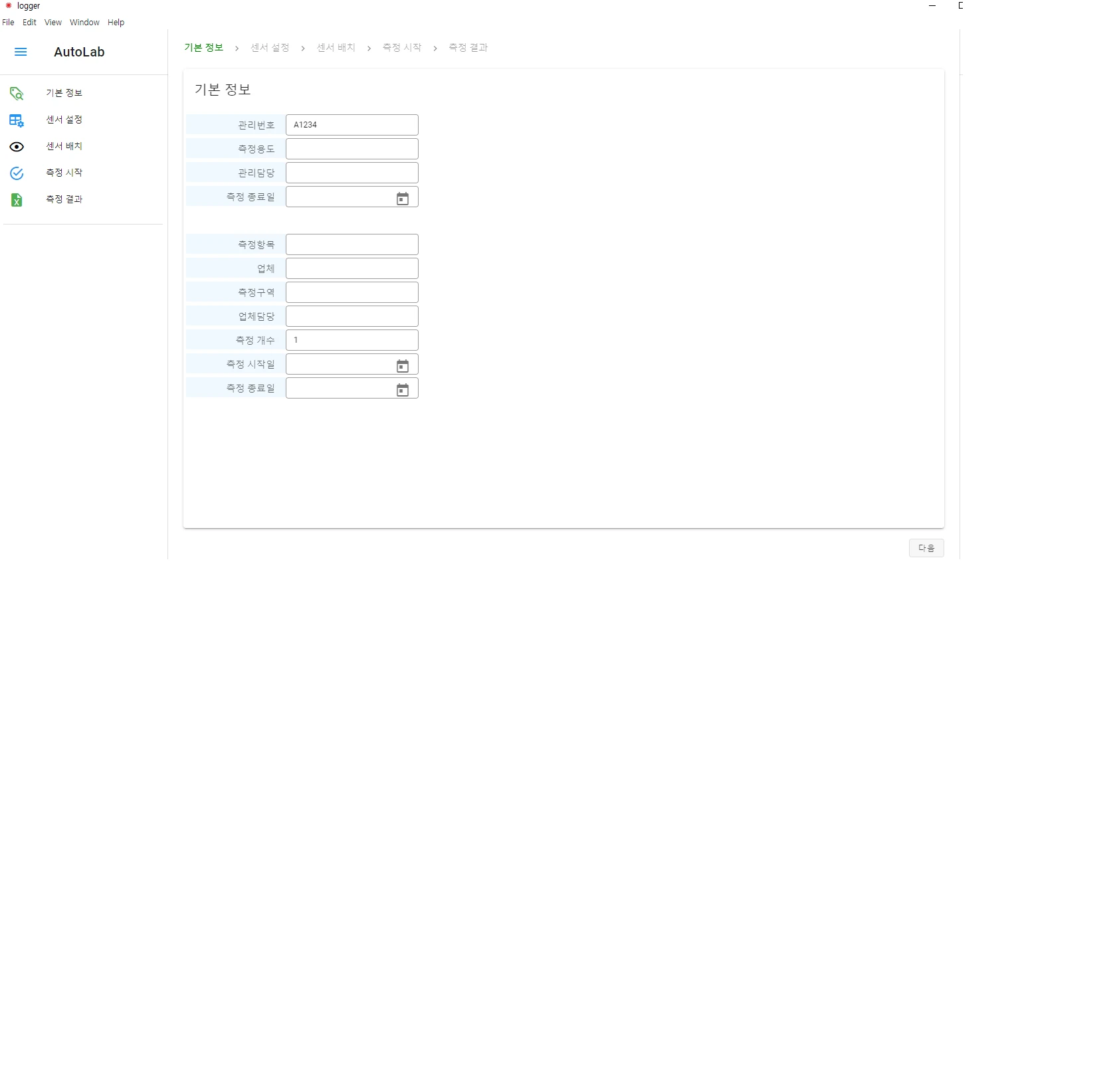Select 센서 배치 in the sidebar

[x=64, y=146]
